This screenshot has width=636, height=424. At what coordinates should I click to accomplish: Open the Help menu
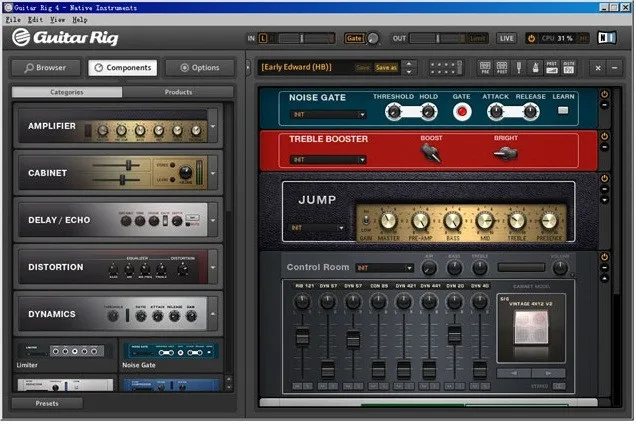pos(80,19)
